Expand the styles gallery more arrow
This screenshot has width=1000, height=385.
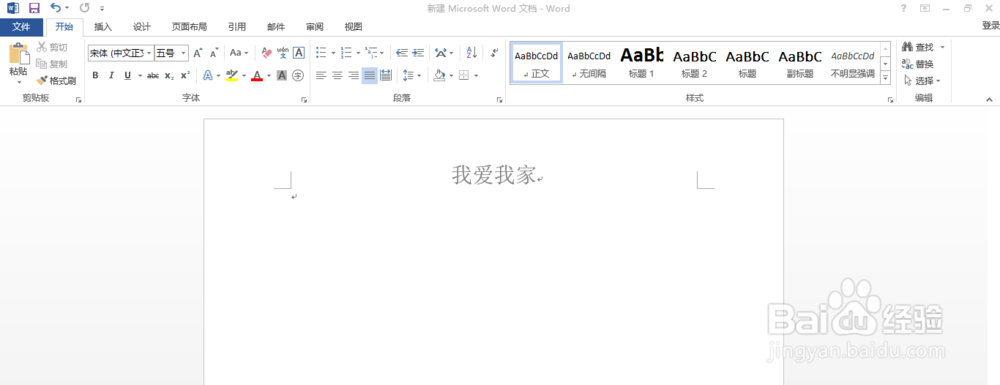(885, 77)
